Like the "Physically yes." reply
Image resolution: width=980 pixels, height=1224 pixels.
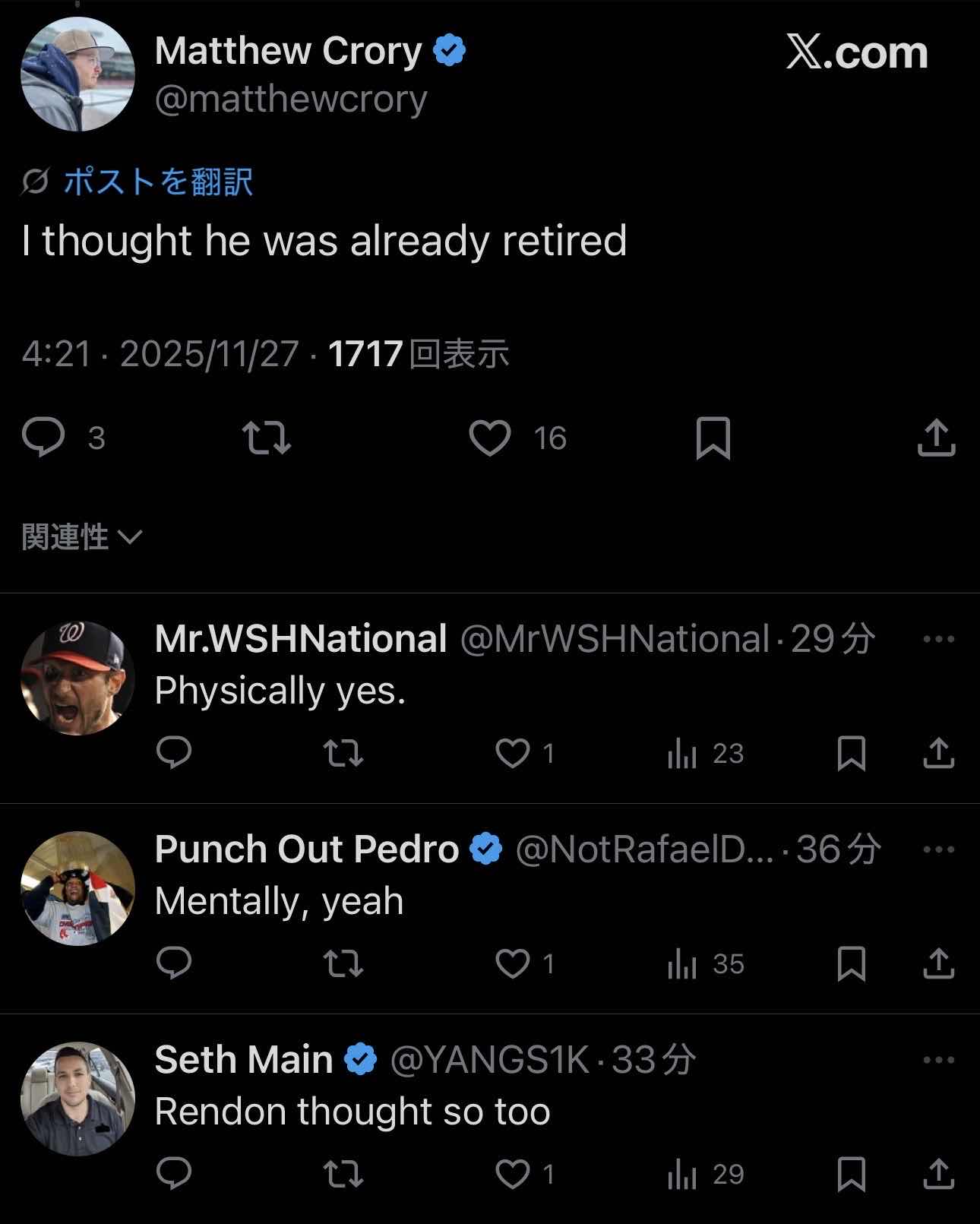tap(513, 753)
